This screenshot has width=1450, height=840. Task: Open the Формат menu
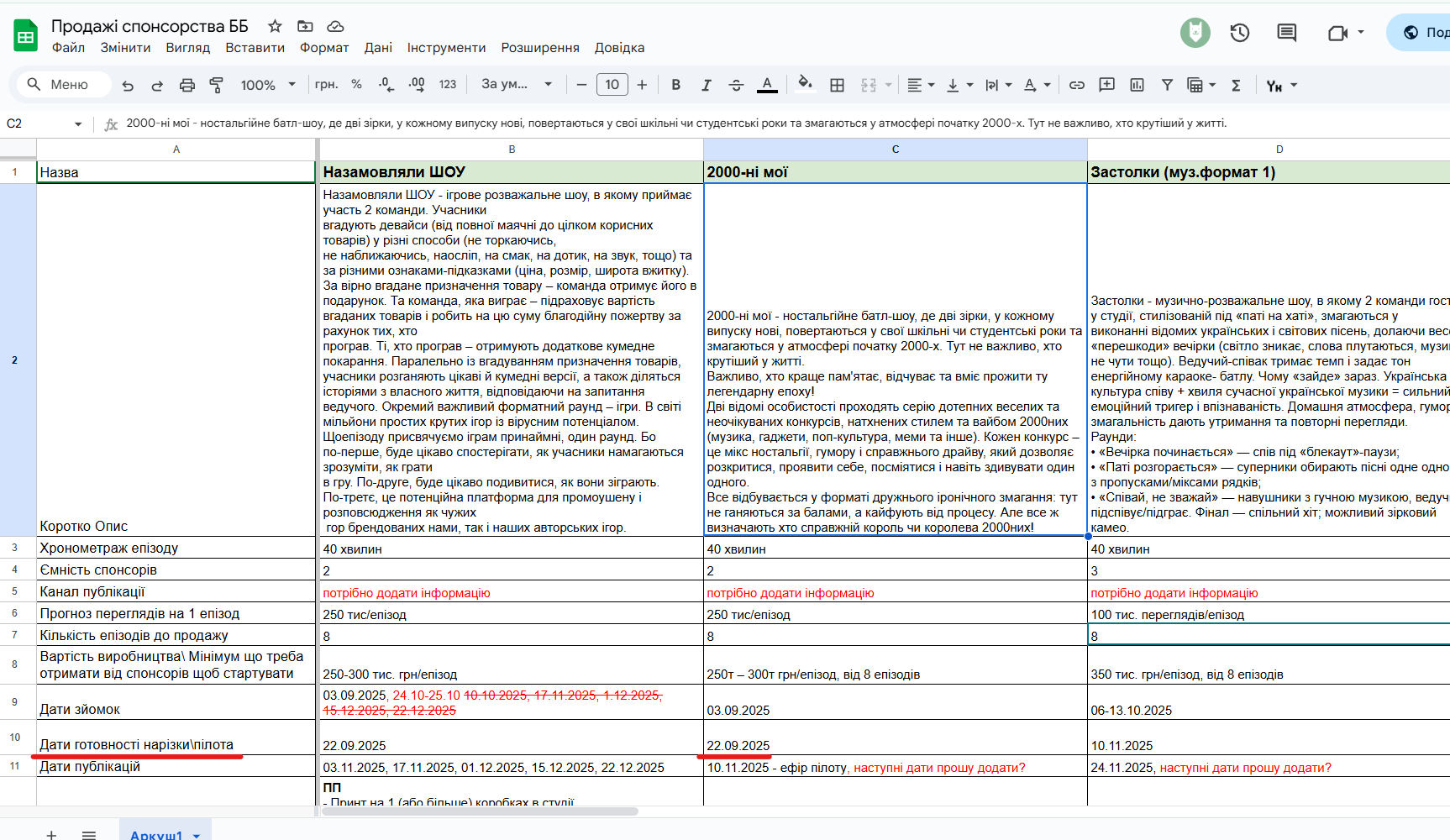[323, 48]
